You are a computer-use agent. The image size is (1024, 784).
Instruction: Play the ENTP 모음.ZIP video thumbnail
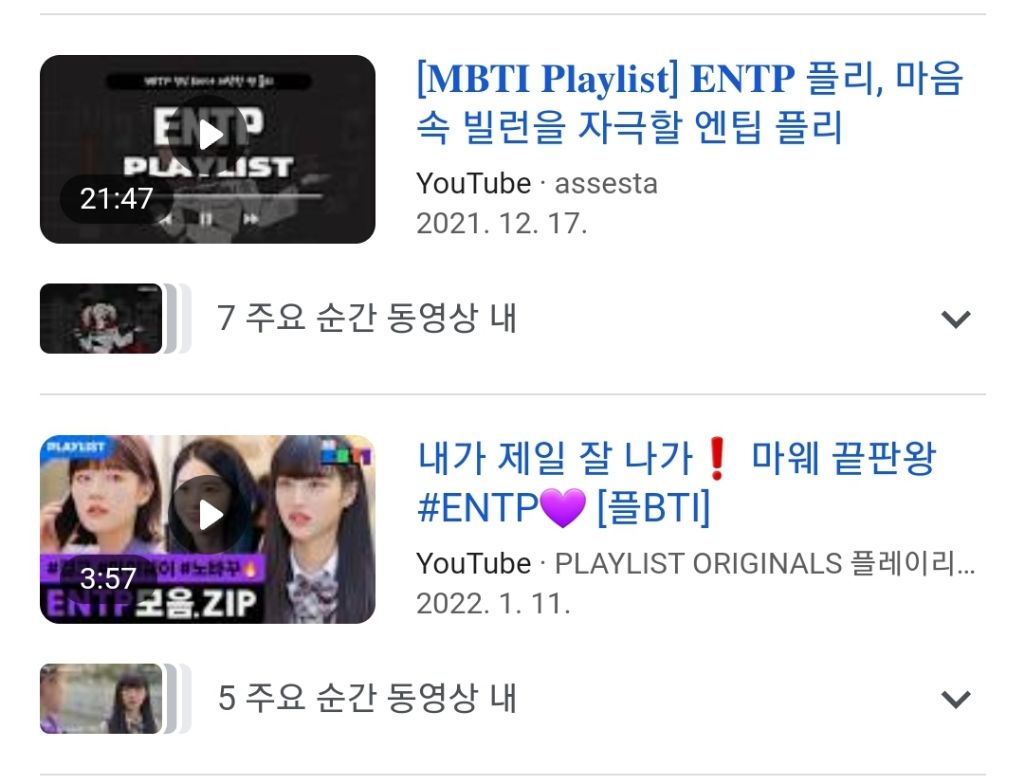208,529
